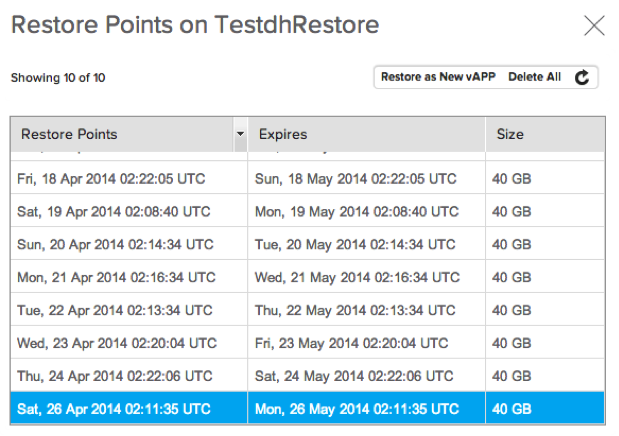This screenshot has height=436, width=619.
Task: Sort by Restore Points column header
Action: coord(120,134)
